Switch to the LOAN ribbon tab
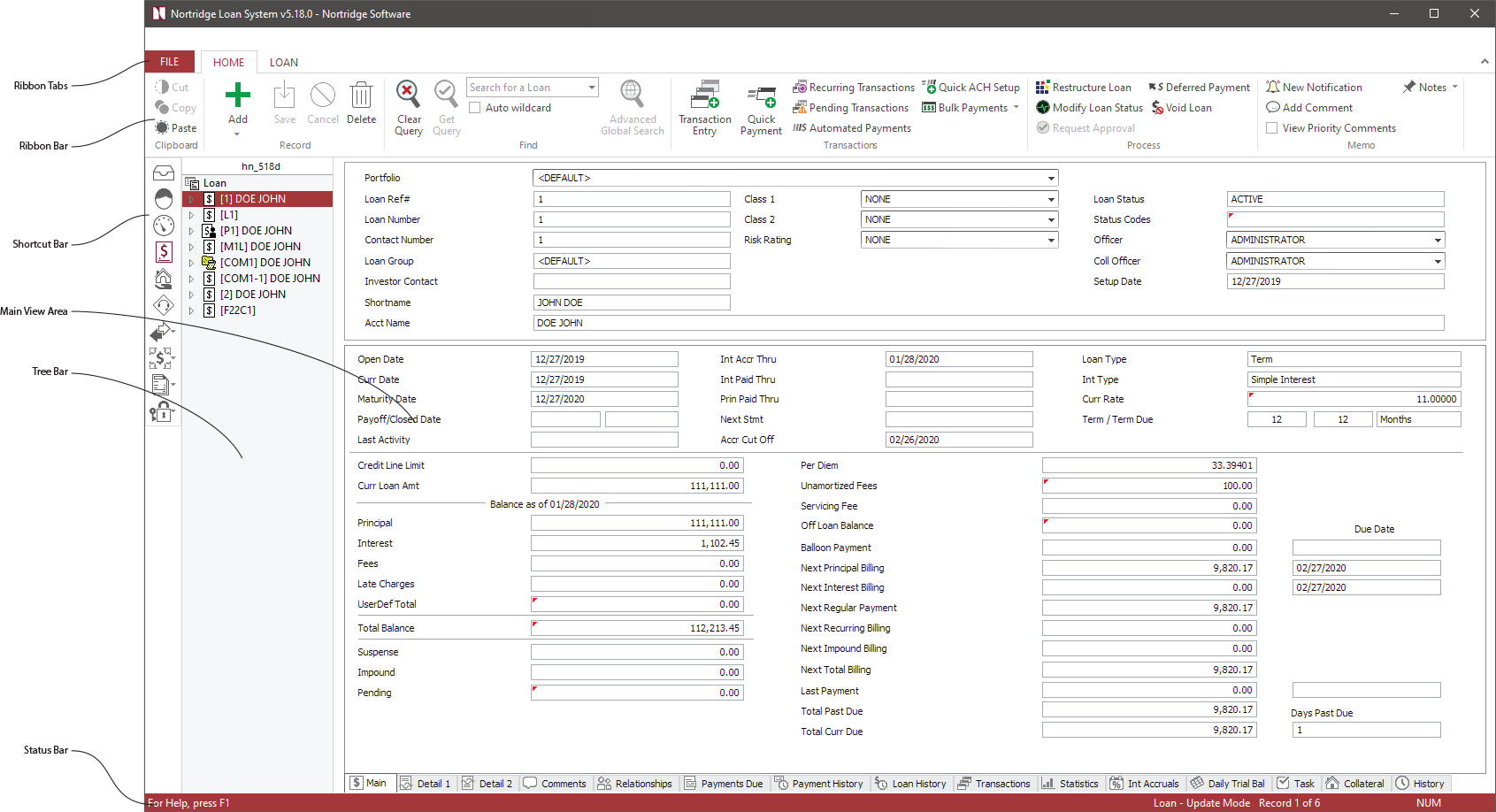The width and height of the screenshot is (1496, 812). point(284,63)
